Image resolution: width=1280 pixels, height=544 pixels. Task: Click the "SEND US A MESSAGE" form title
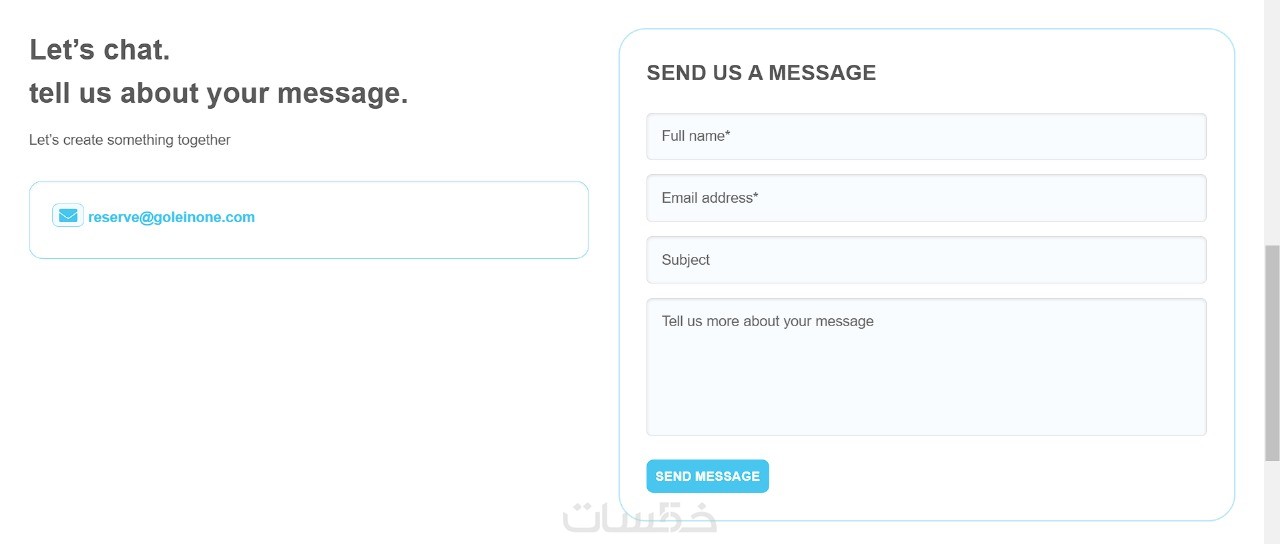click(761, 73)
